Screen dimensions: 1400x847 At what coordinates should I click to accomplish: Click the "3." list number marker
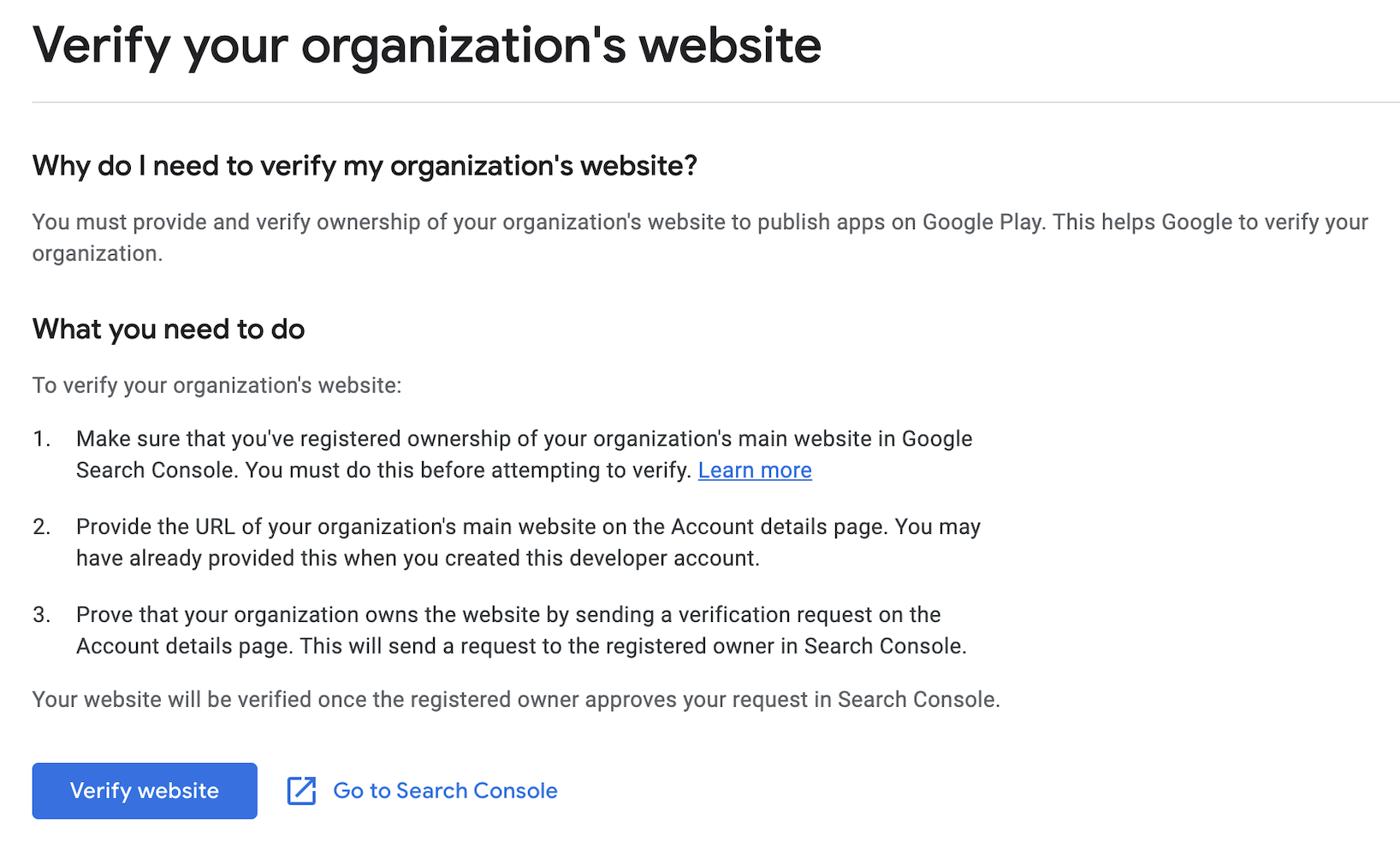(x=42, y=615)
